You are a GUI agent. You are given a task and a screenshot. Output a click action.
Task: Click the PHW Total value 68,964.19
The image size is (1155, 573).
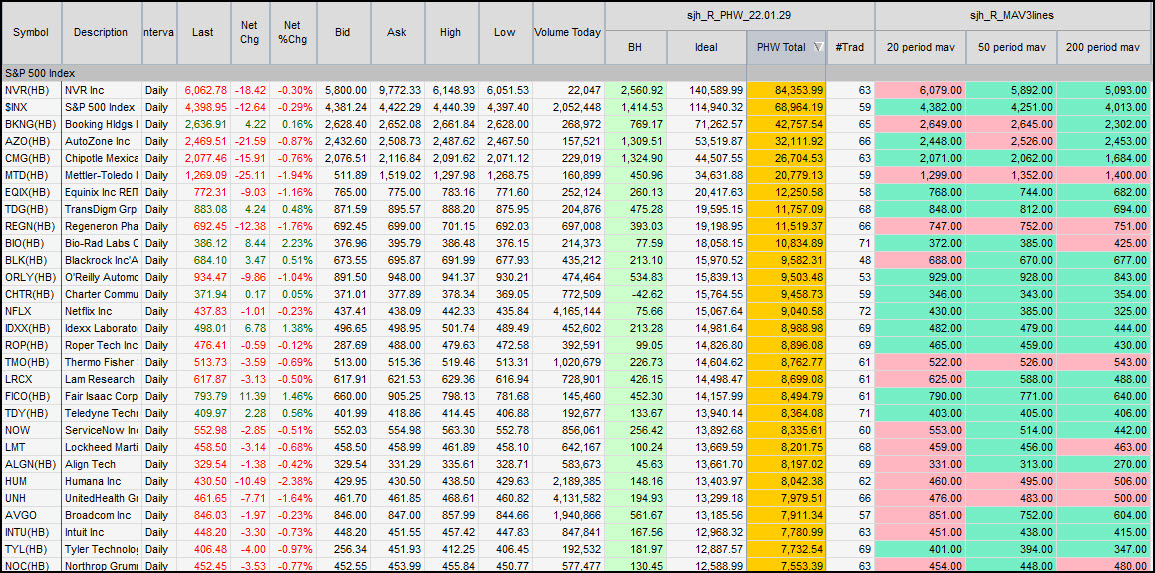click(x=787, y=107)
